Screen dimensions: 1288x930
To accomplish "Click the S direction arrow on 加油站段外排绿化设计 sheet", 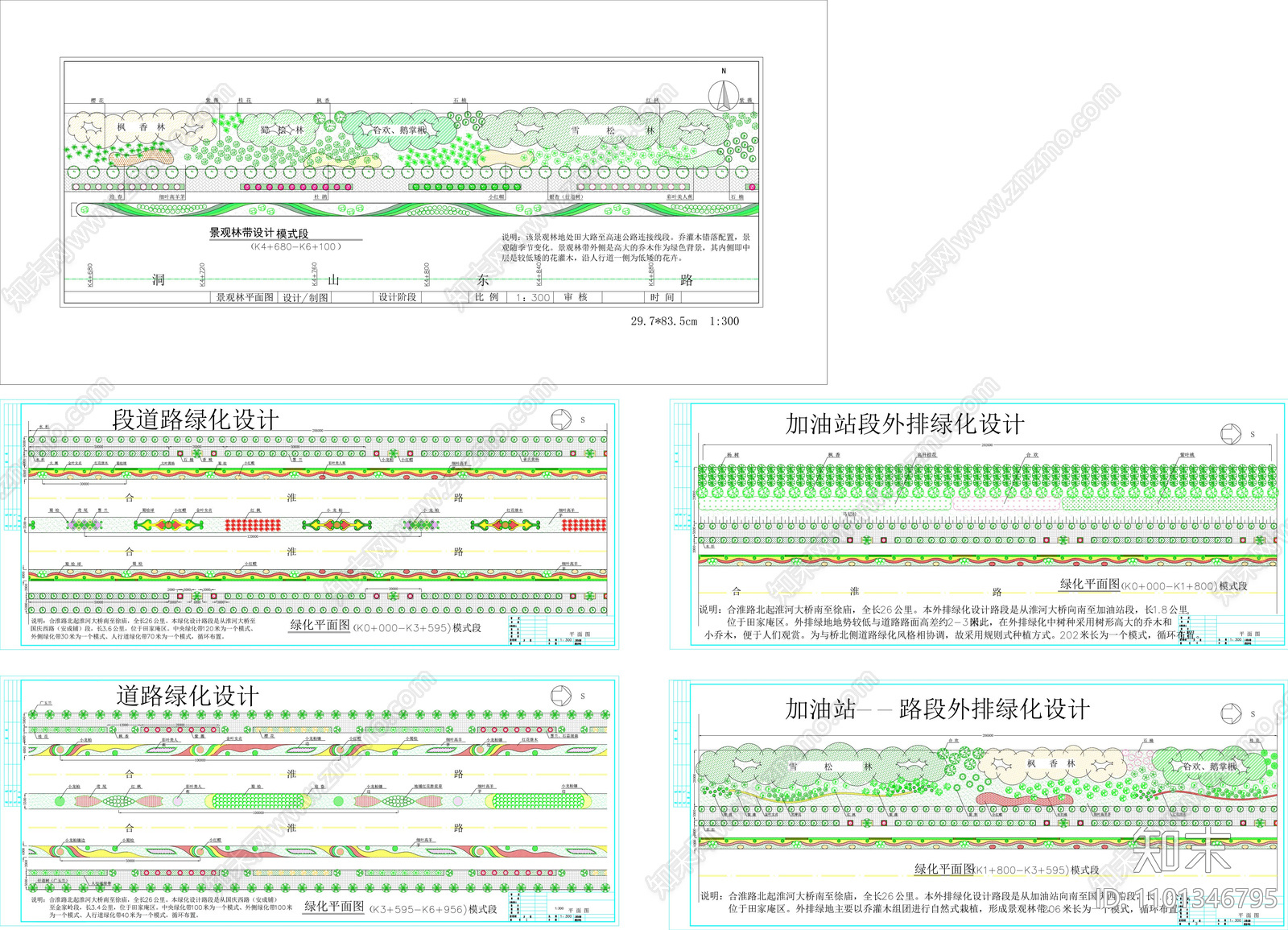I will coord(1231,434).
